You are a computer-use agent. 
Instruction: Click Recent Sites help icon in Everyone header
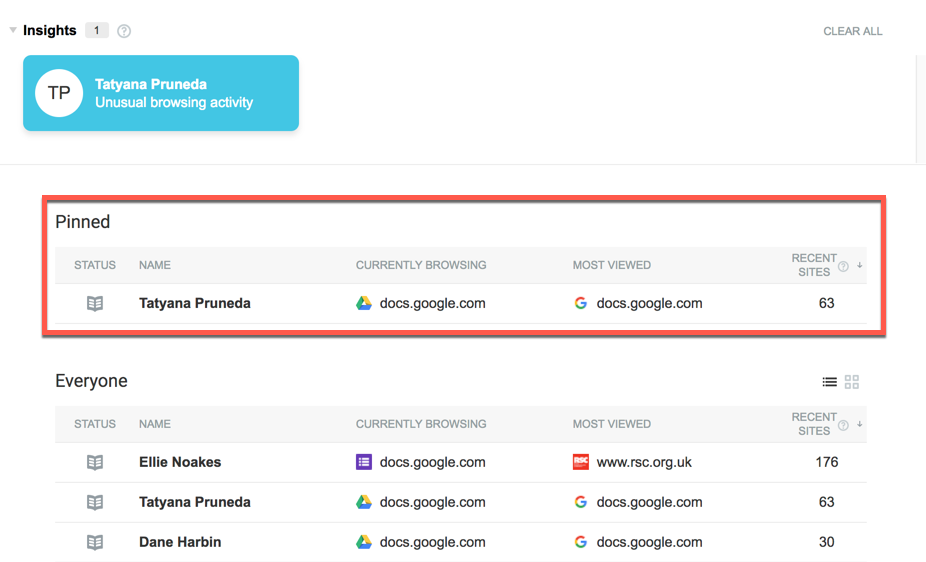tap(843, 425)
